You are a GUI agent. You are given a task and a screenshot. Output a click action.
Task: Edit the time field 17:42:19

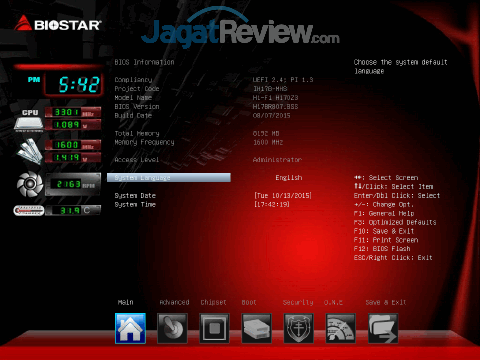(272, 204)
